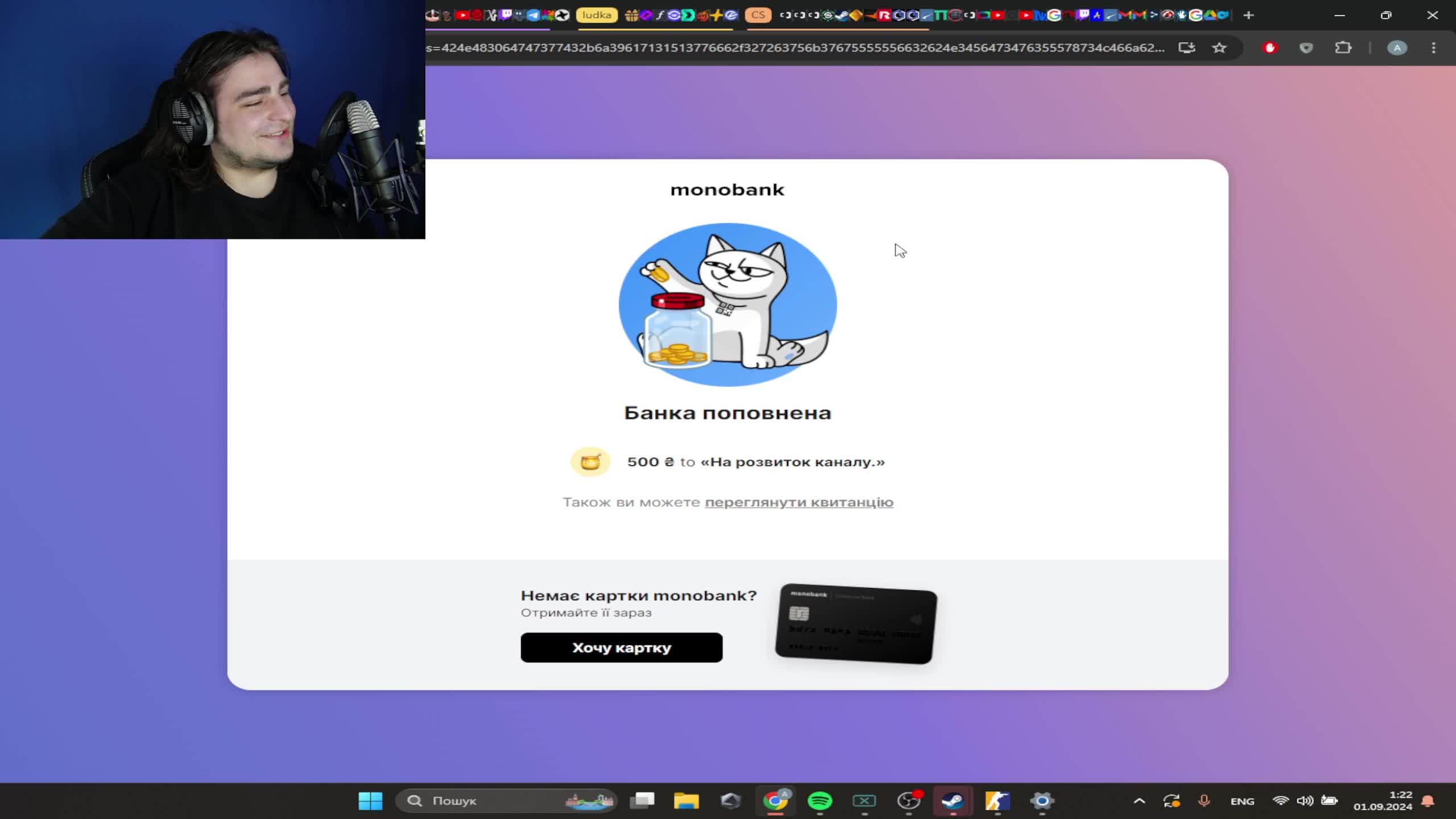Open the grey hexagon app on taskbar

[731, 801]
